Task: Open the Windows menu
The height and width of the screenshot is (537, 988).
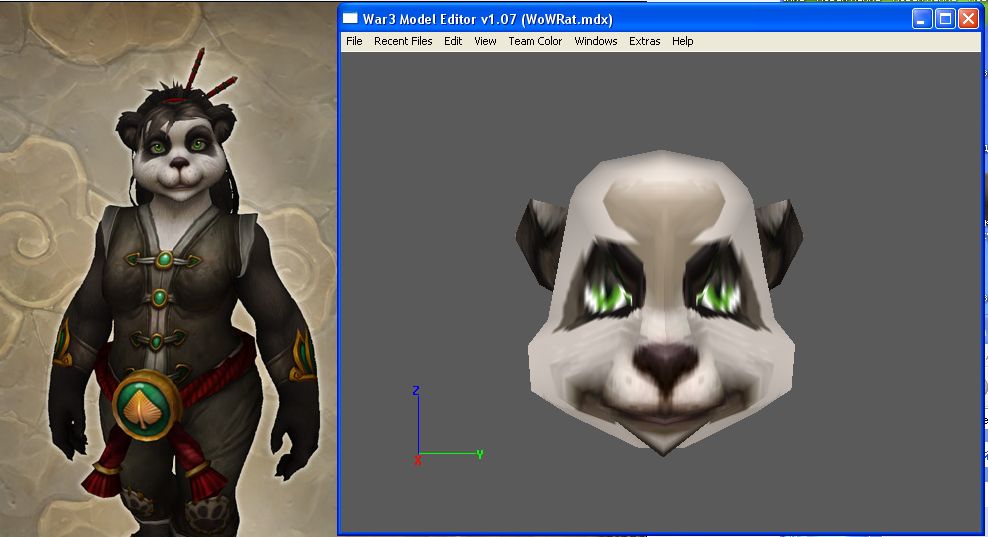Action: click(595, 41)
